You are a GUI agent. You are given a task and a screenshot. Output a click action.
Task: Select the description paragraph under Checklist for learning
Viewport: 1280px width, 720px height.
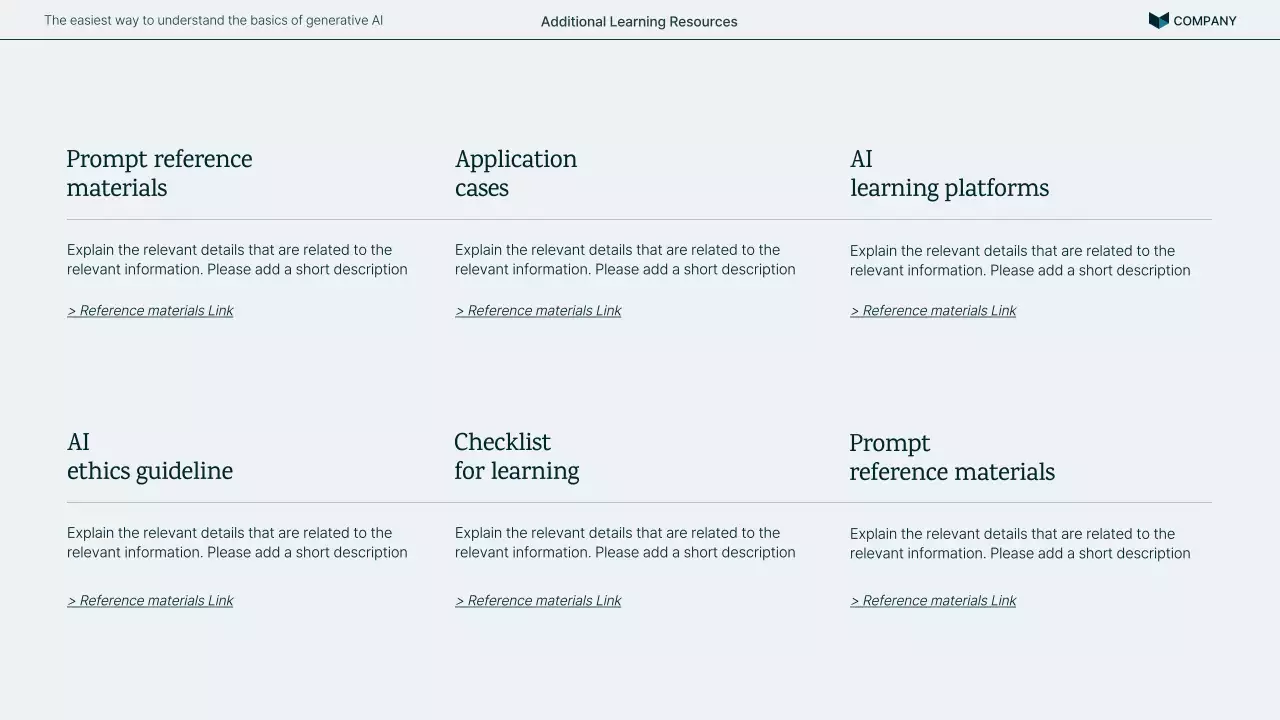(x=625, y=543)
